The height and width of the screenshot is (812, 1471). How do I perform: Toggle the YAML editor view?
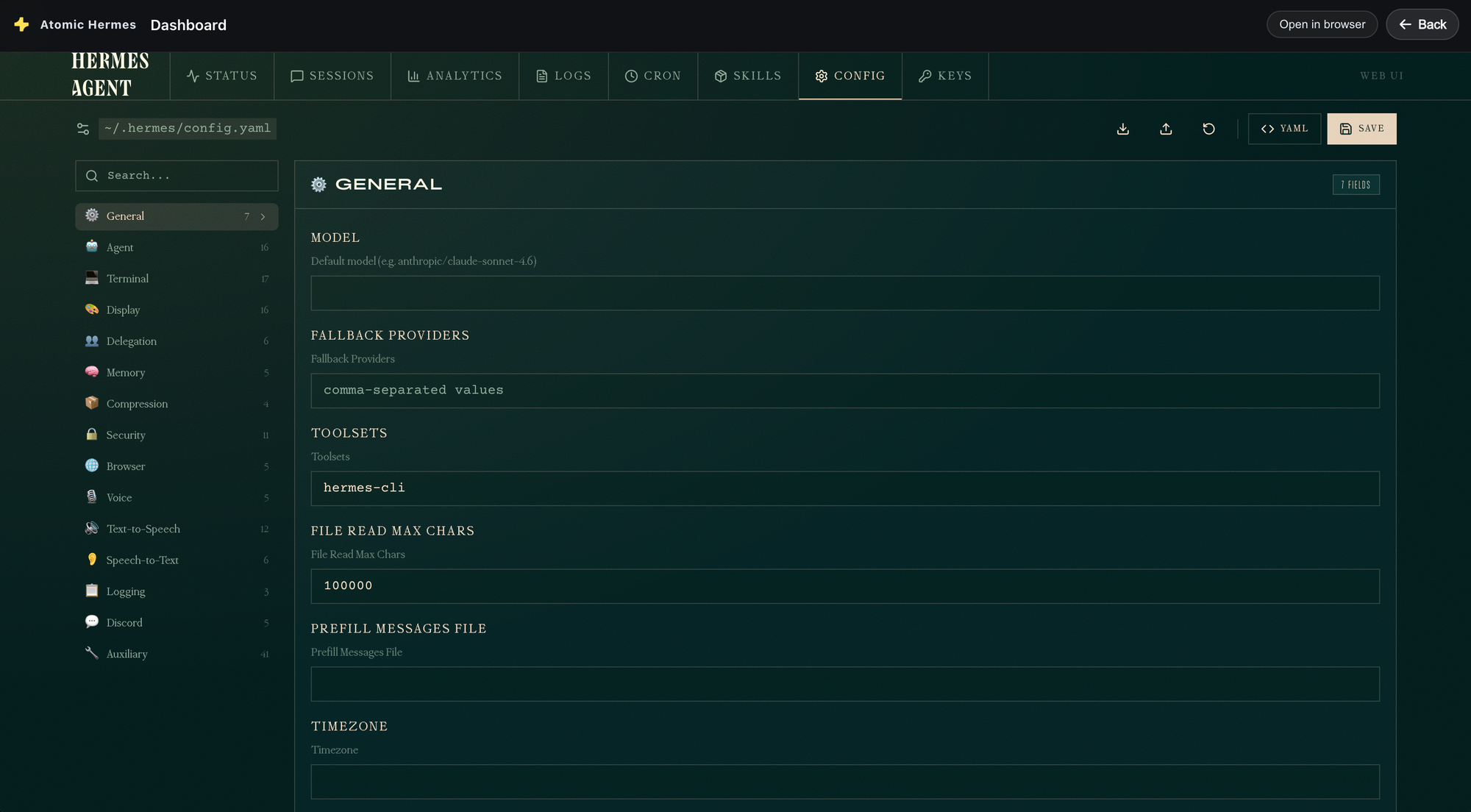point(1284,129)
